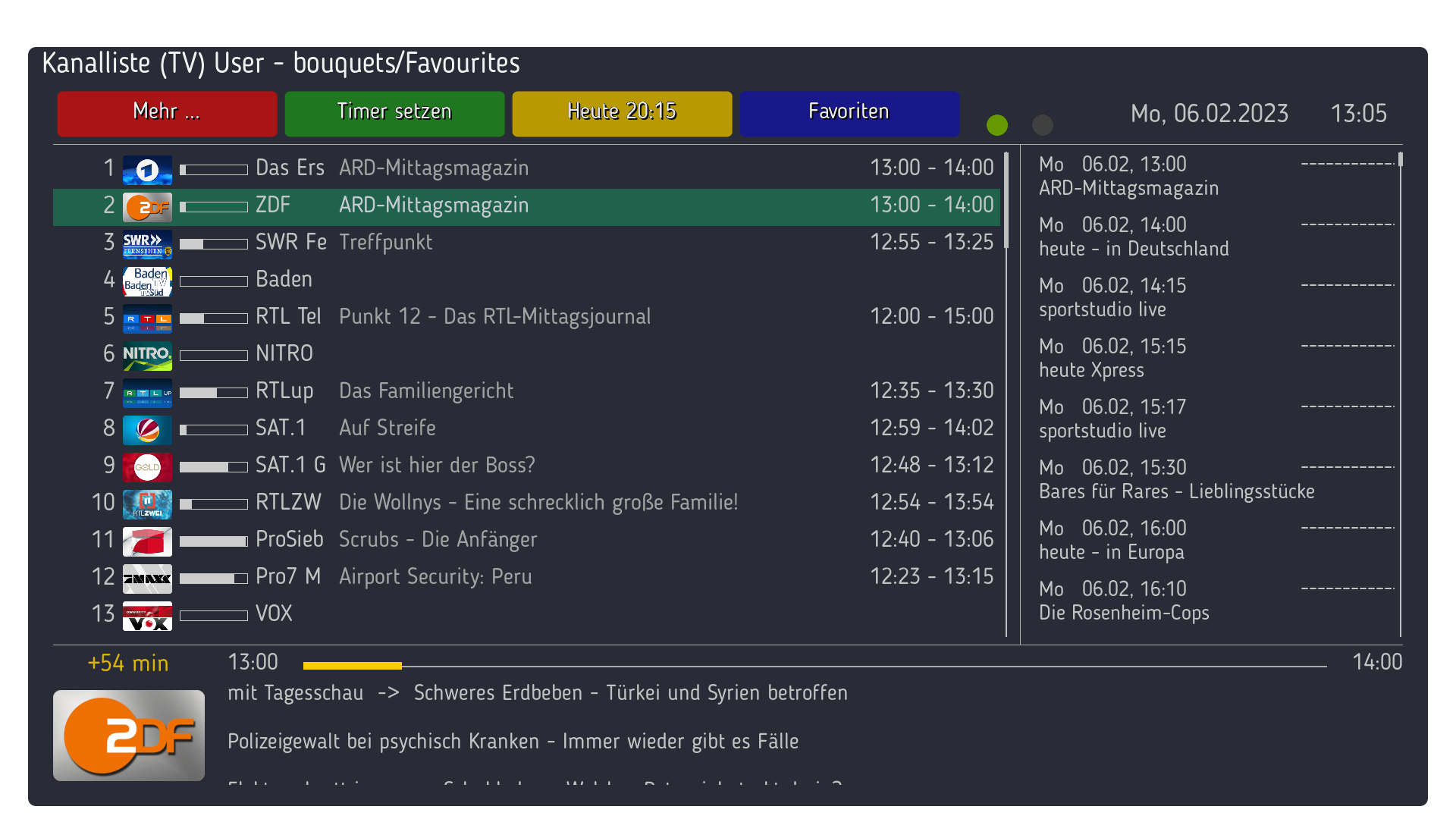The width and height of the screenshot is (1456, 819).
Task: Click the ProSieben progress bar in row 11
Action: tap(214, 541)
